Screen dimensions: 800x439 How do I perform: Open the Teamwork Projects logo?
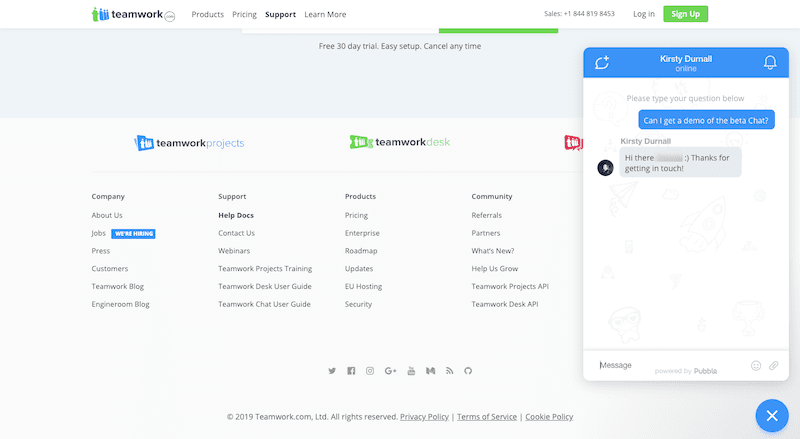[x=189, y=143]
